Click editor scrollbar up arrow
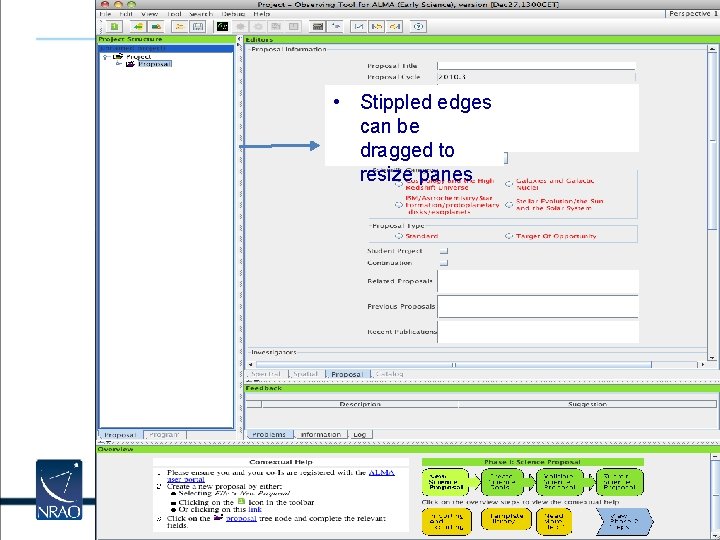Screen dimensions: 720x540 pyautogui.click(x=712, y=49)
